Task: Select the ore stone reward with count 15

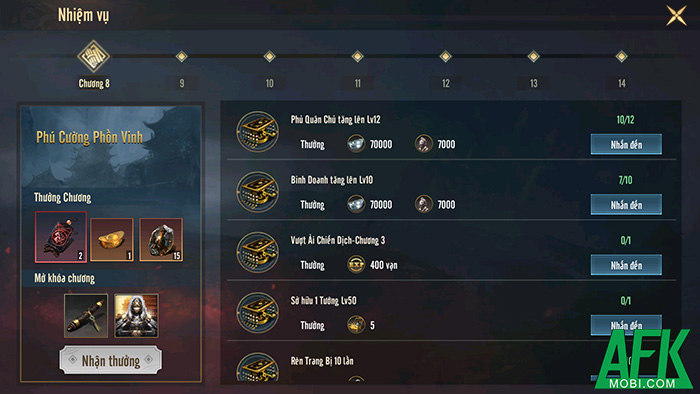Action: point(161,240)
